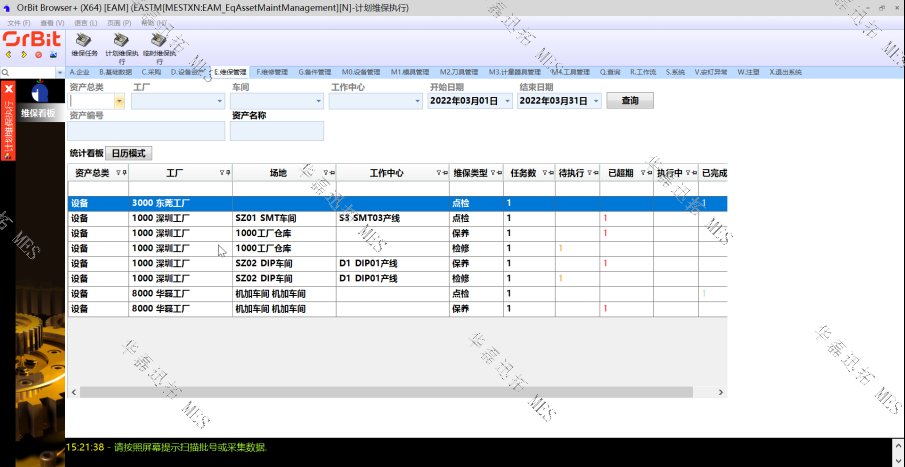Click filter icon in 工作中心 column header
Image resolution: width=905 pixels, height=467 pixels.
(x=439, y=173)
